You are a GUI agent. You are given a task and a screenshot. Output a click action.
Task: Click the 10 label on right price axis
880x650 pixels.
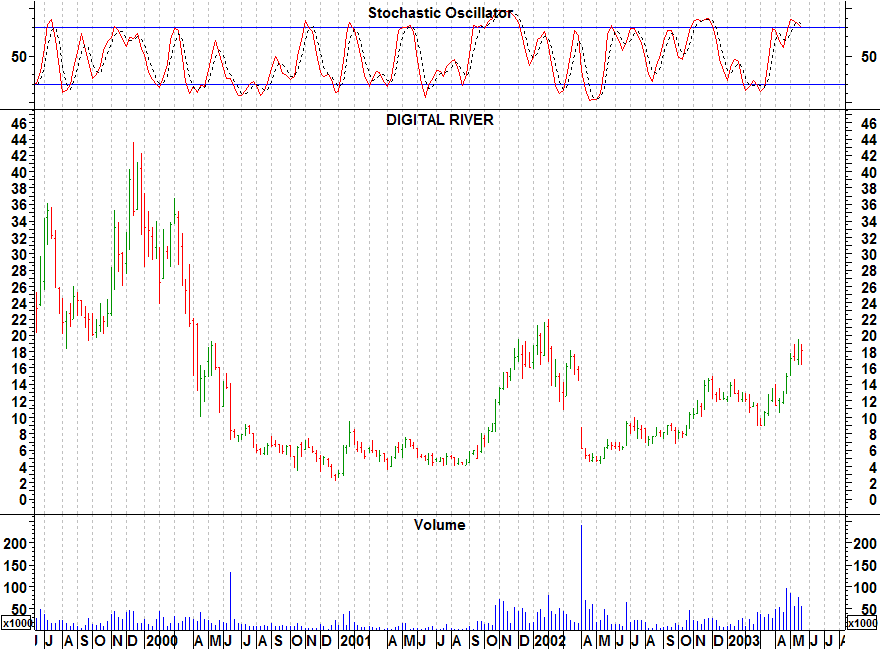click(x=868, y=418)
